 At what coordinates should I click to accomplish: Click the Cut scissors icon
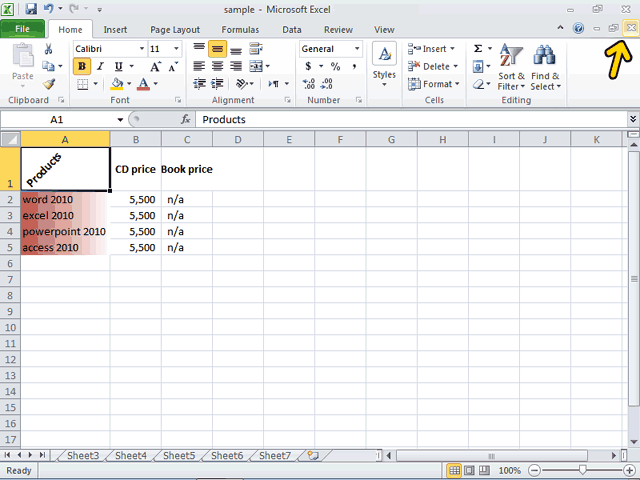tap(48, 49)
